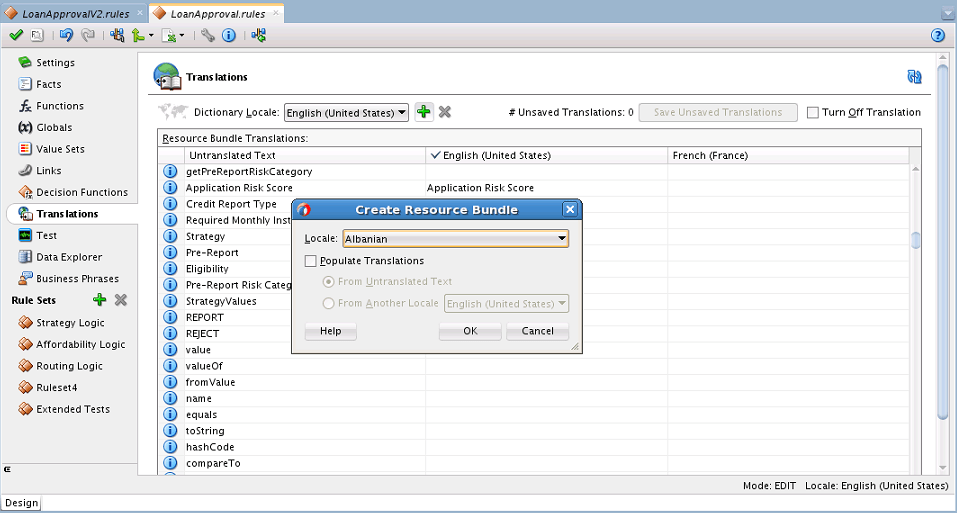Select From Untranslated Text radio button
957x513 pixels.
[x=328, y=282]
